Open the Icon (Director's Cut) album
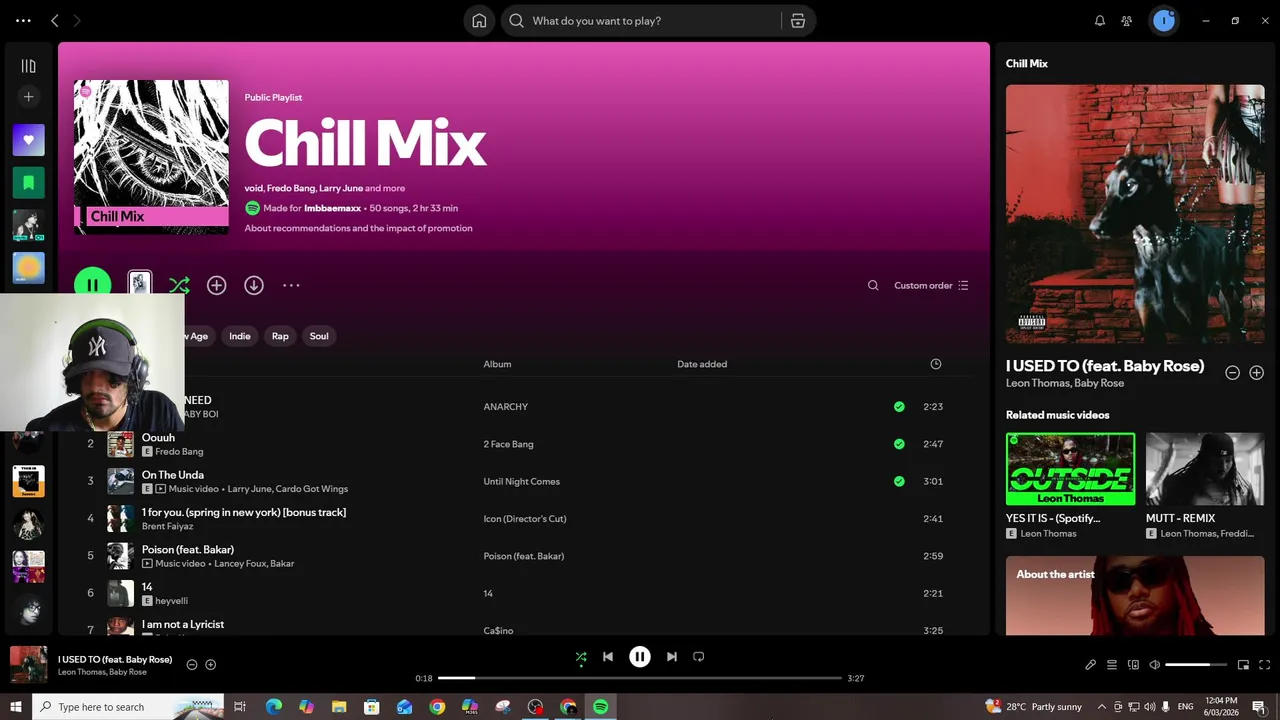 click(x=525, y=519)
